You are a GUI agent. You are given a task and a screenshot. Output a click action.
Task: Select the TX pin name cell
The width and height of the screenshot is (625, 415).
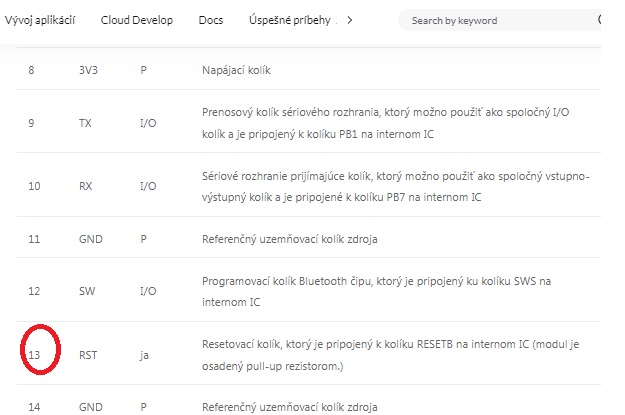tap(85, 122)
